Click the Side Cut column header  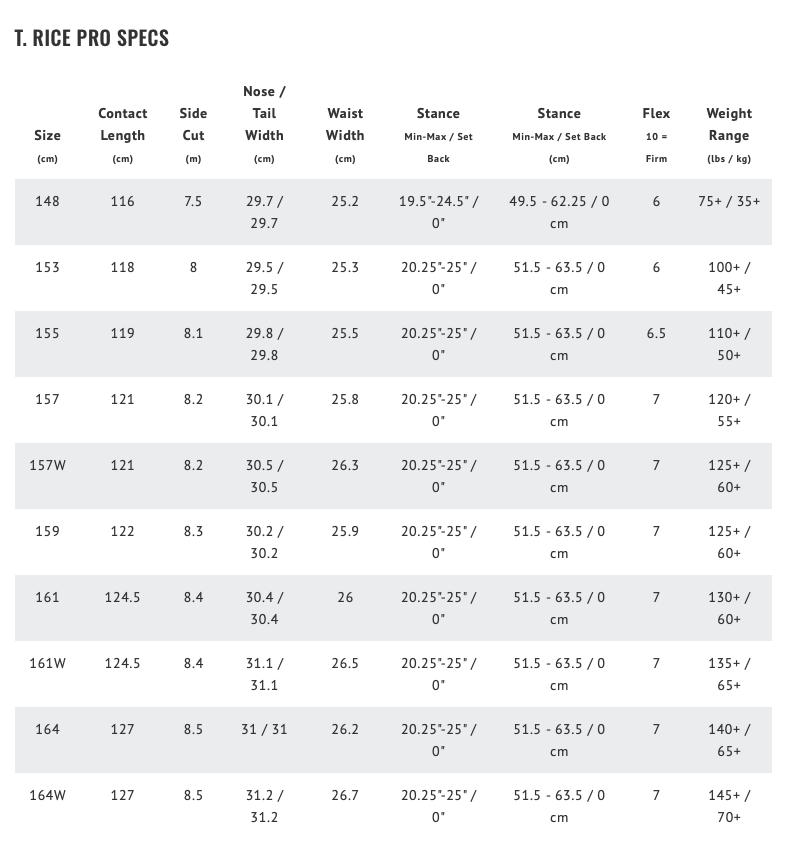click(193, 125)
